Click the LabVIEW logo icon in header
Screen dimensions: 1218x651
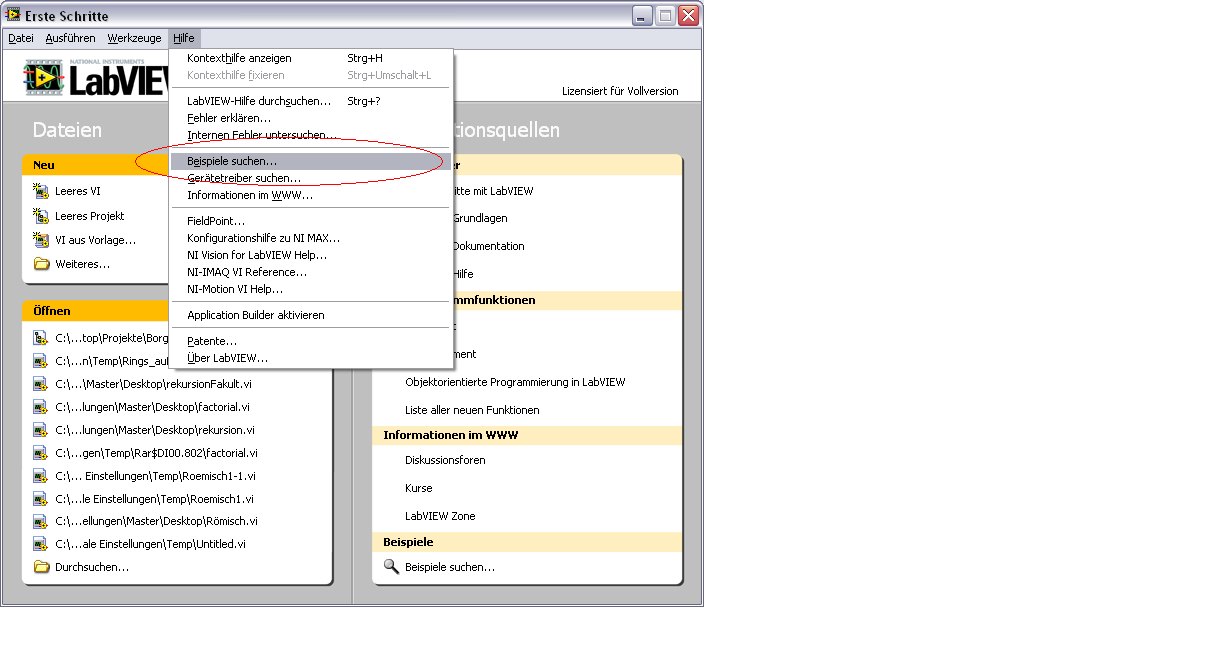(x=43, y=77)
